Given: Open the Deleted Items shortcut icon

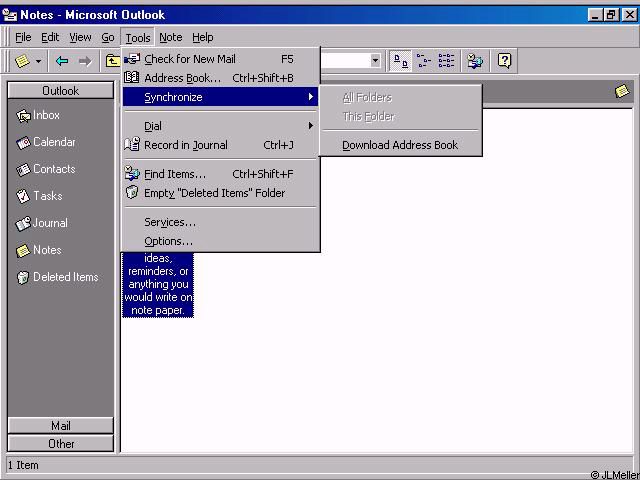Looking at the screenshot, I should tap(23, 278).
